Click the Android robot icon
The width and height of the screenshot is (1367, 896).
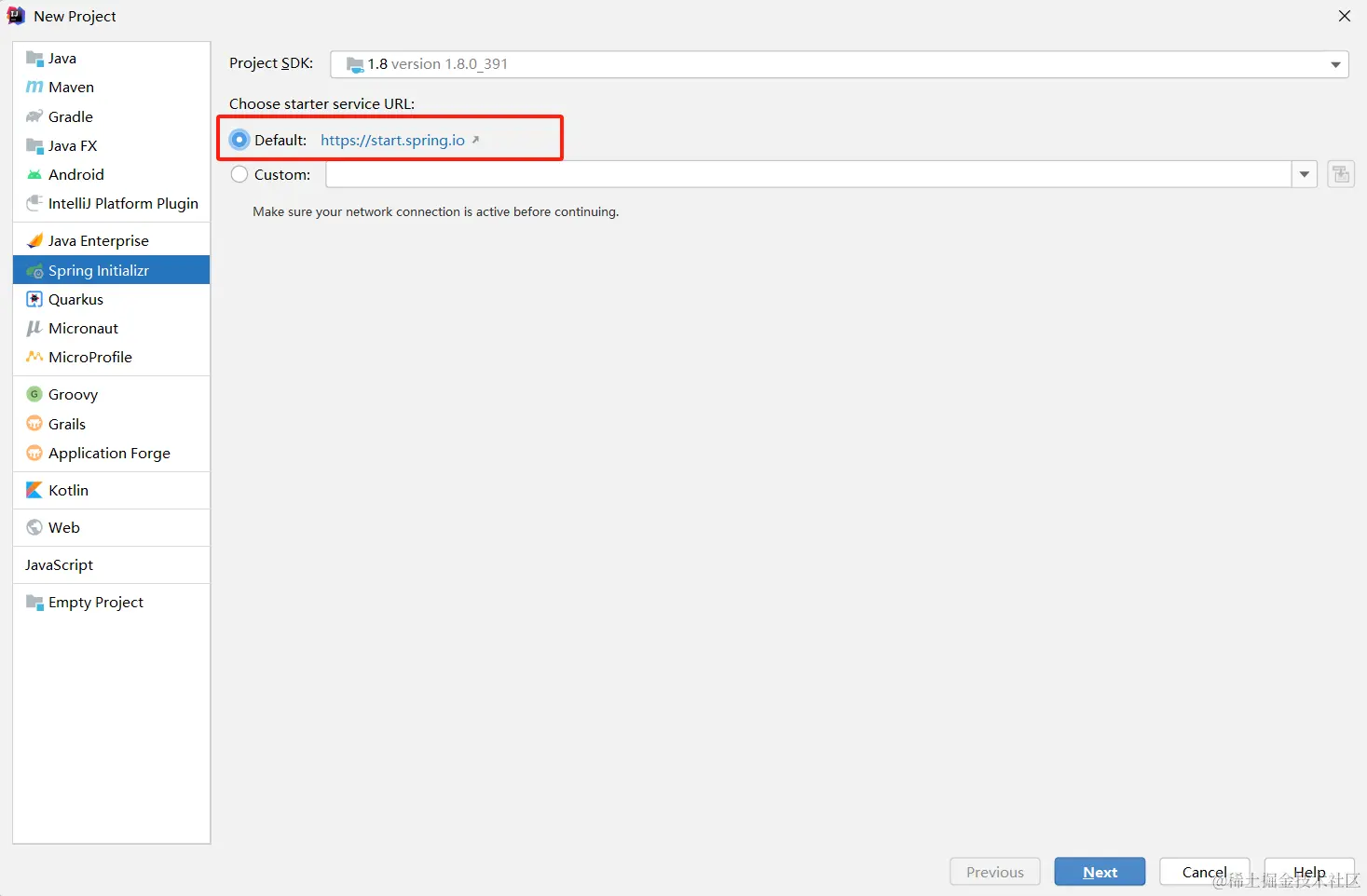click(x=34, y=175)
